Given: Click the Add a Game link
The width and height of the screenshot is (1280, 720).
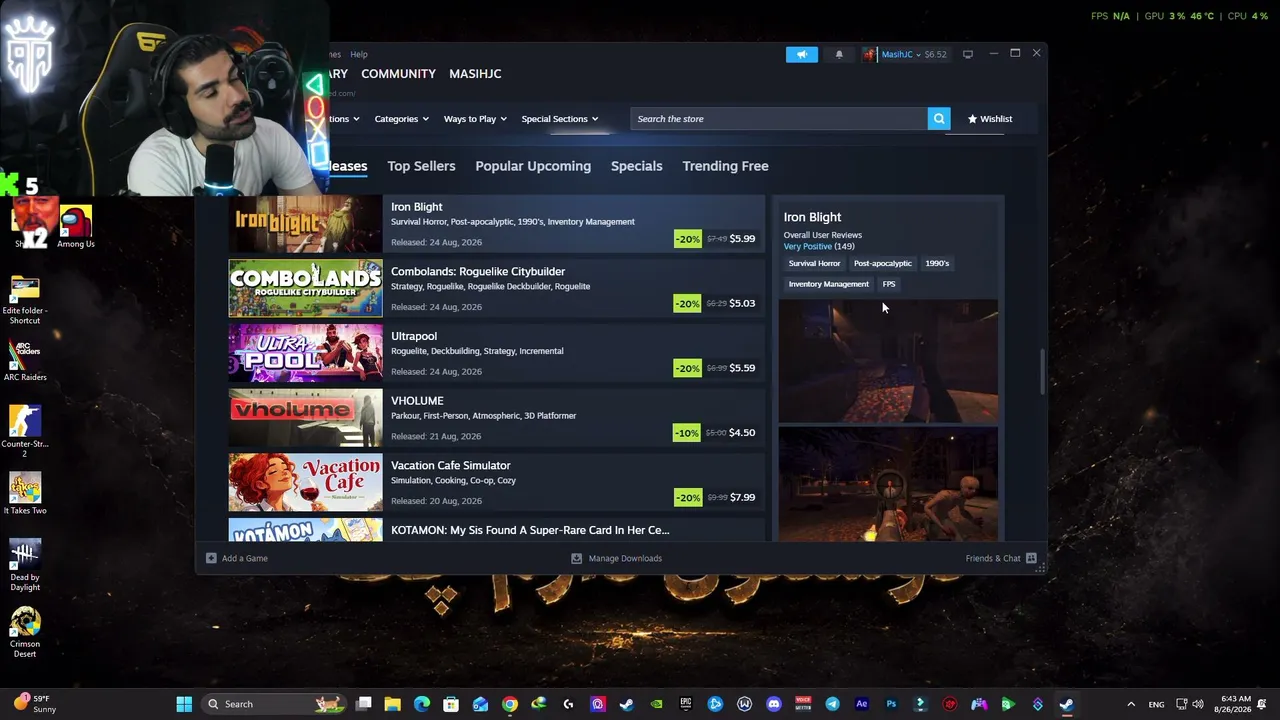Looking at the screenshot, I should coord(245,558).
